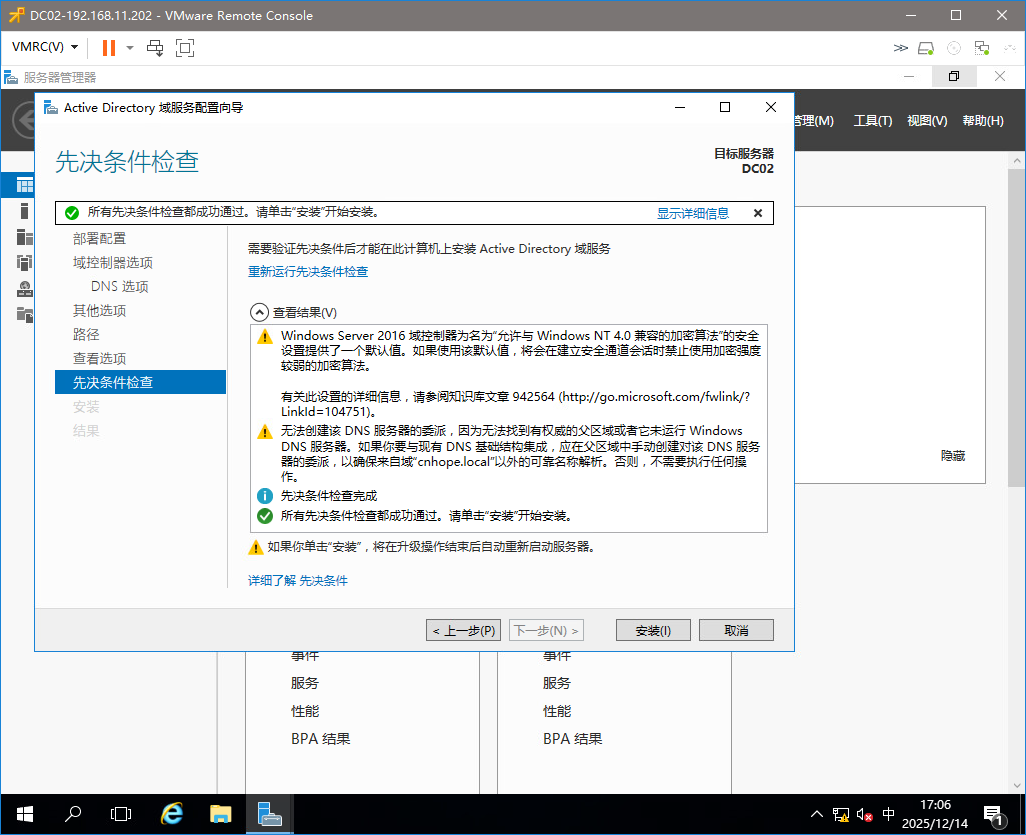Click Server Manager vertical scrollbar thumb

pyautogui.click(x=1016, y=329)
